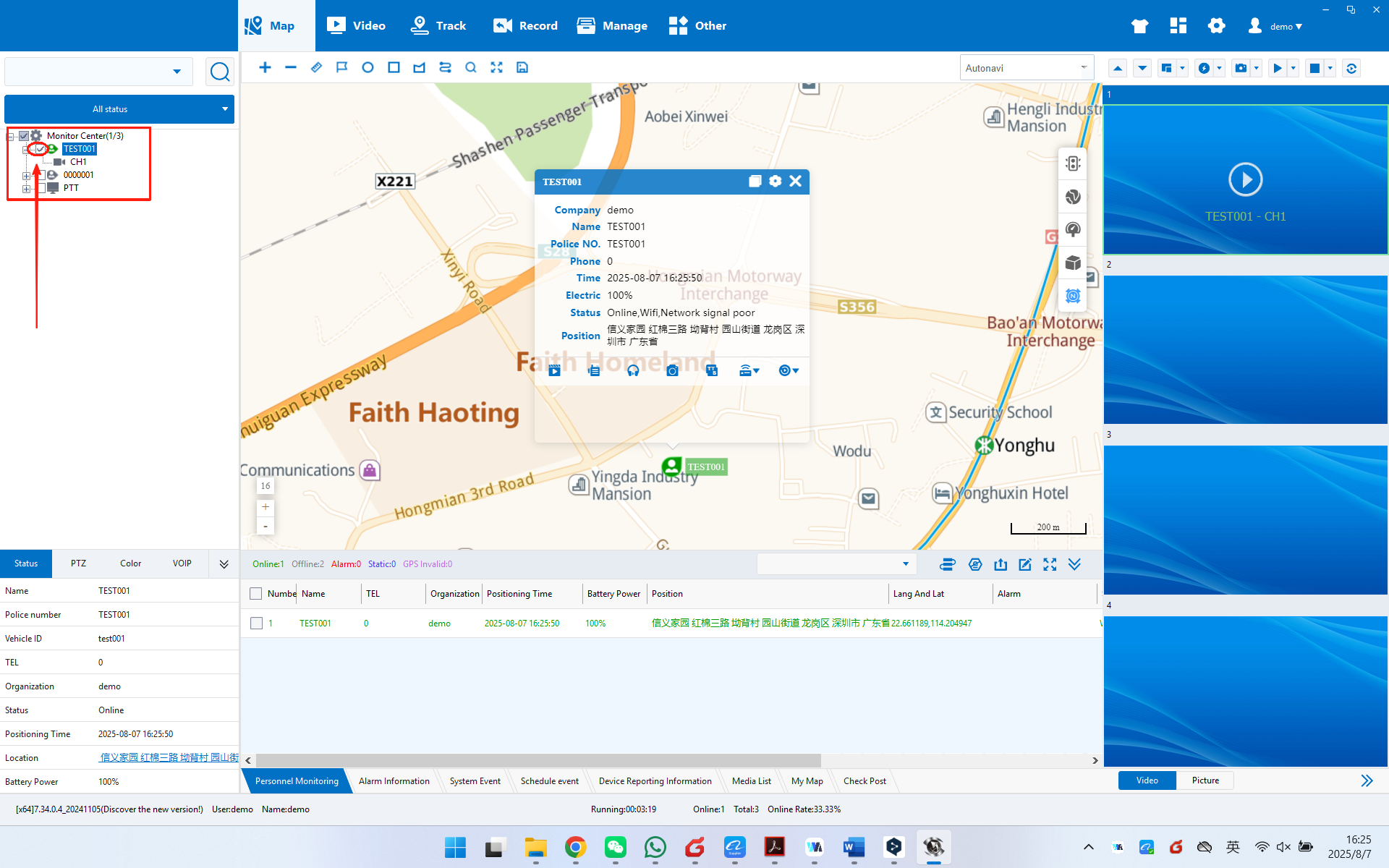This screenshot has width=1389, height=868.
Task: Click the horizontal scrollbar of monitoring table
Action: point(538,760)
